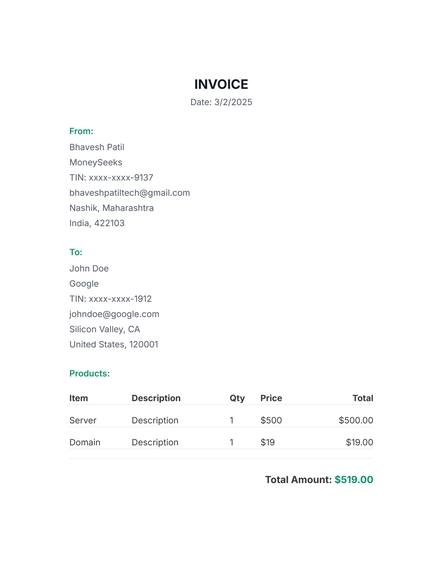Select the TIN ending in 1912
443x573 pixels.
click(110, 299)
